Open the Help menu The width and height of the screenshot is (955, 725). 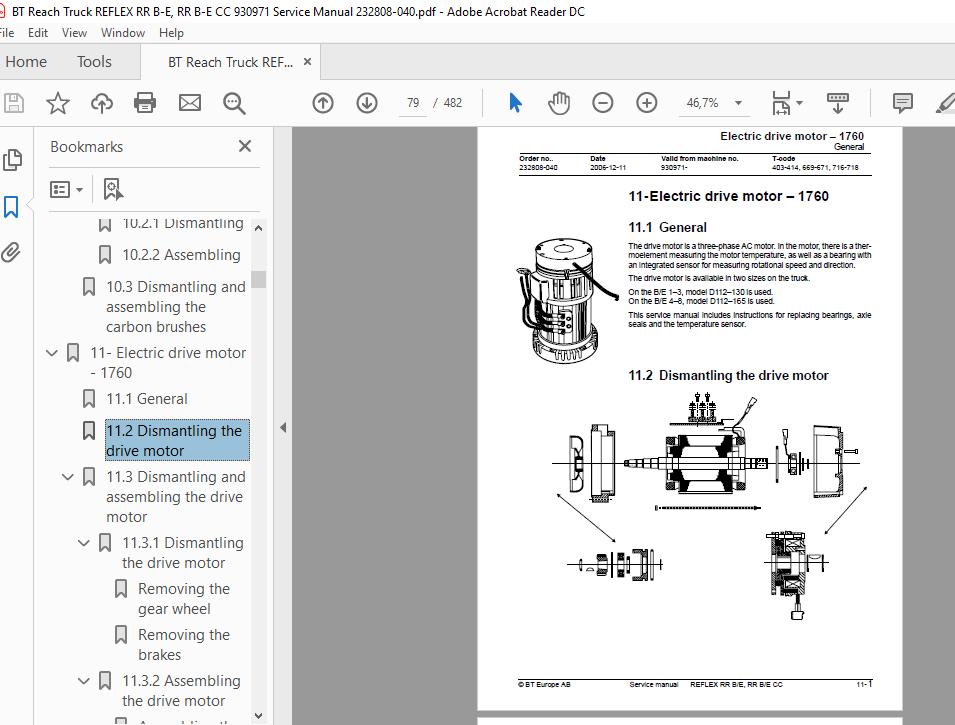[x=171, y=33]
